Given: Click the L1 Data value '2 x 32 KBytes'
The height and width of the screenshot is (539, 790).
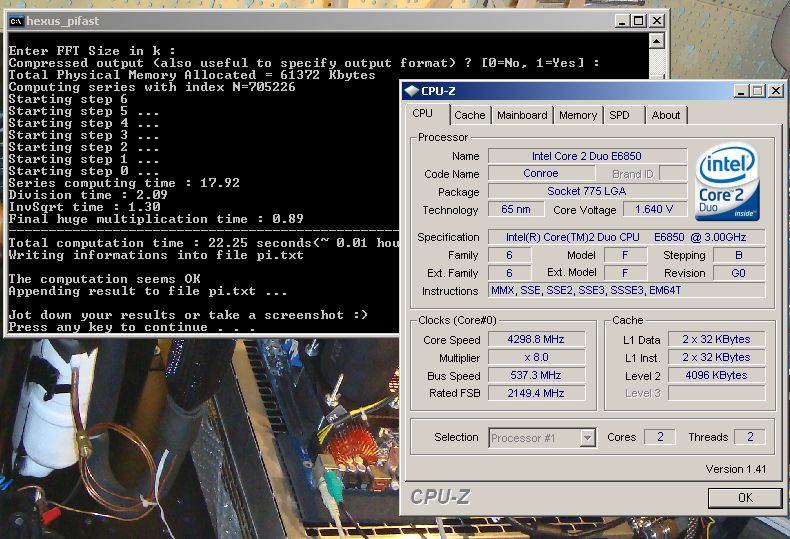Looking at the screenshot, I should coord(716,340).
